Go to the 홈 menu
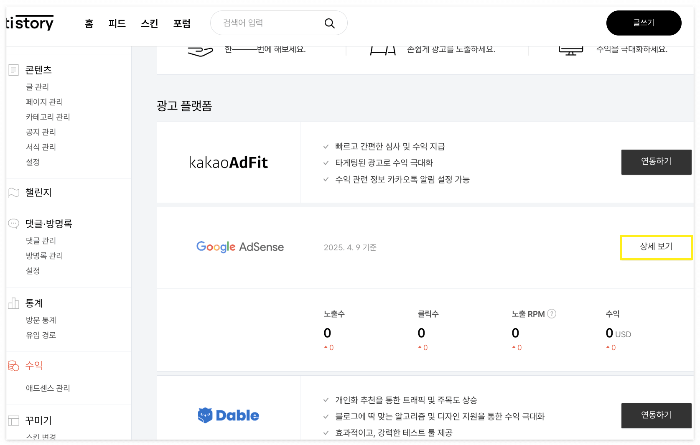This screenshot has width=700, height=445. click(89, 23)
